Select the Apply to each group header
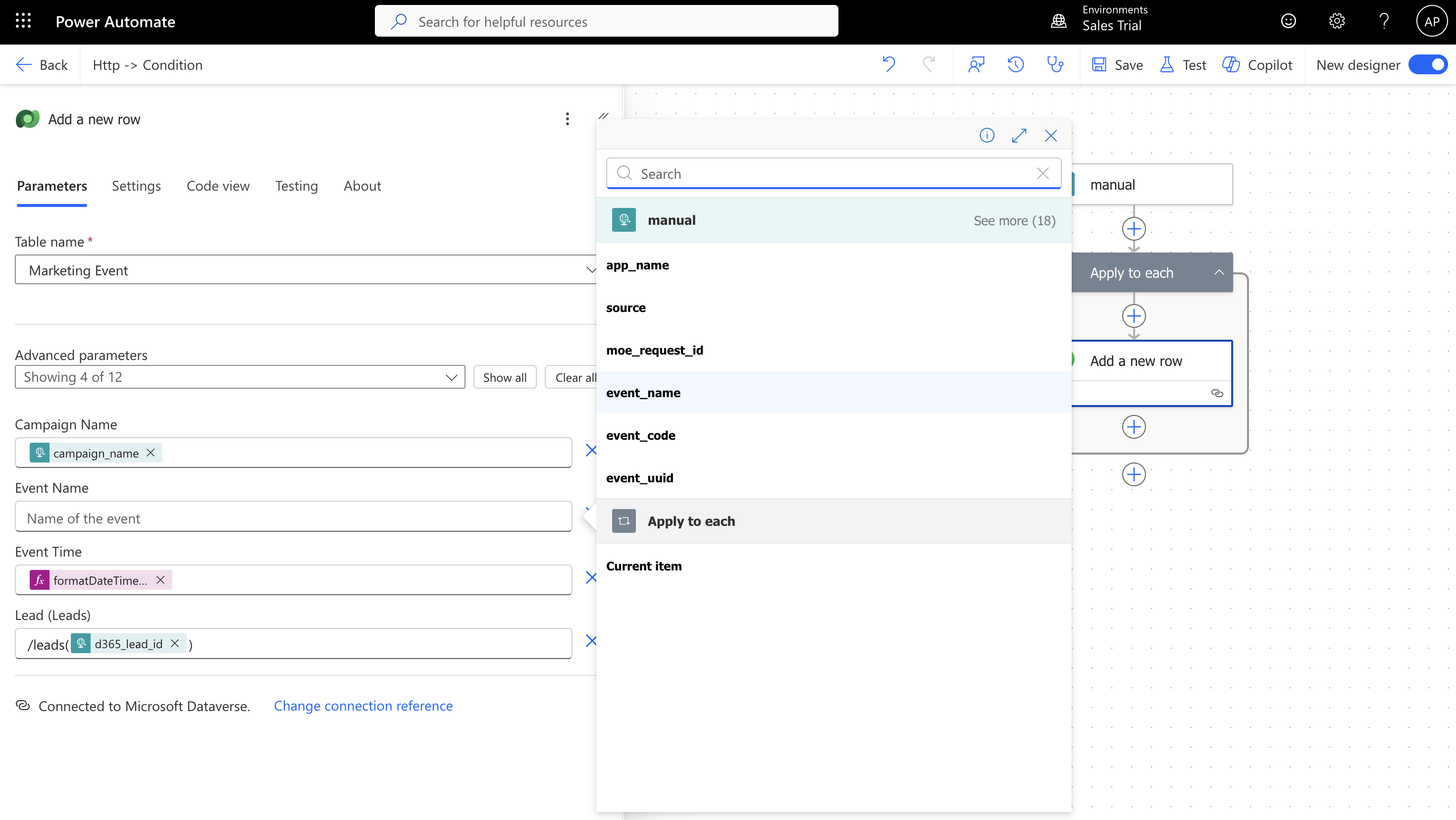The image size is (1456, 820). pos(833,521)
